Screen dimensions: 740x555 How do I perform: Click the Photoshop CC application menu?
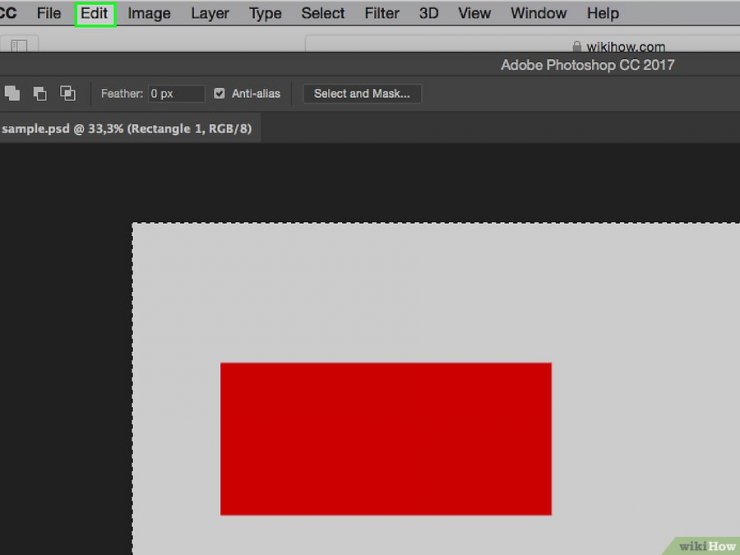tap(8, 13)
